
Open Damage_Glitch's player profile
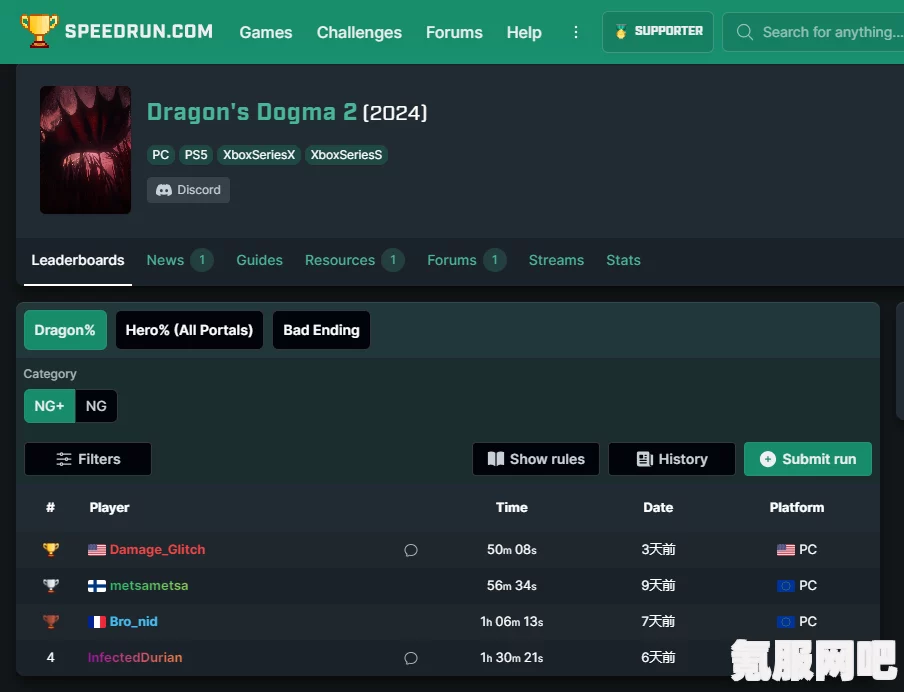coord(157,550)
